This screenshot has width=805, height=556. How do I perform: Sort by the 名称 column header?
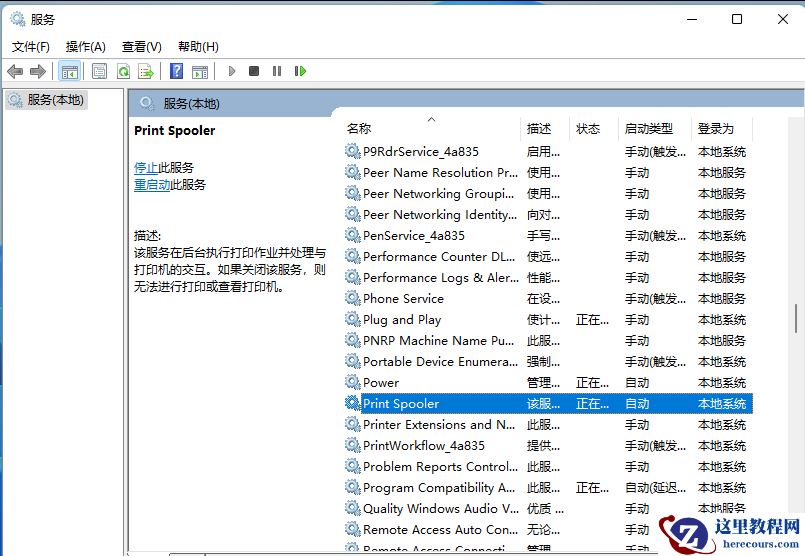pyautogui.click(x=432, y=128)
